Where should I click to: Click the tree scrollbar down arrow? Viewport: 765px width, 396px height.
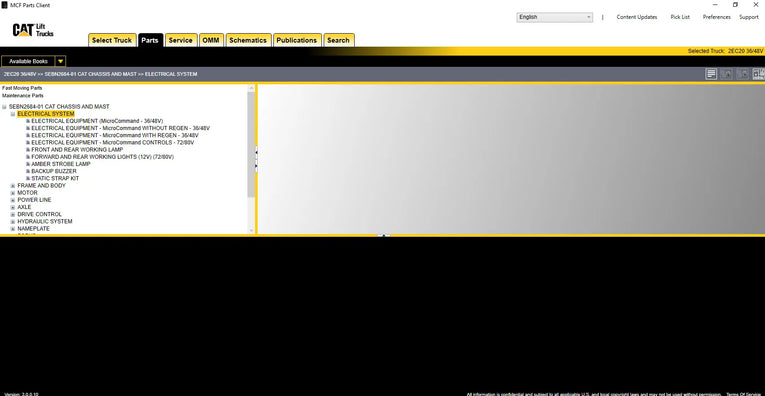click(251, 230)
